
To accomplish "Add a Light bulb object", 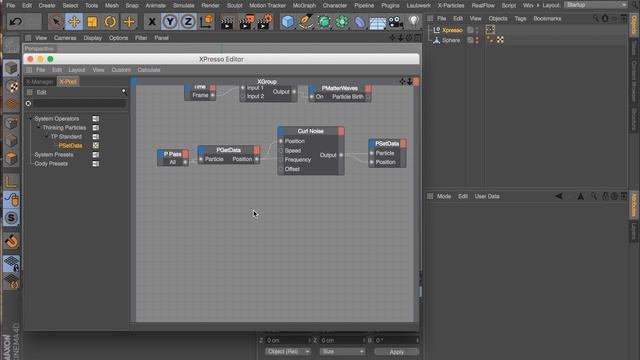I will 414,21.
